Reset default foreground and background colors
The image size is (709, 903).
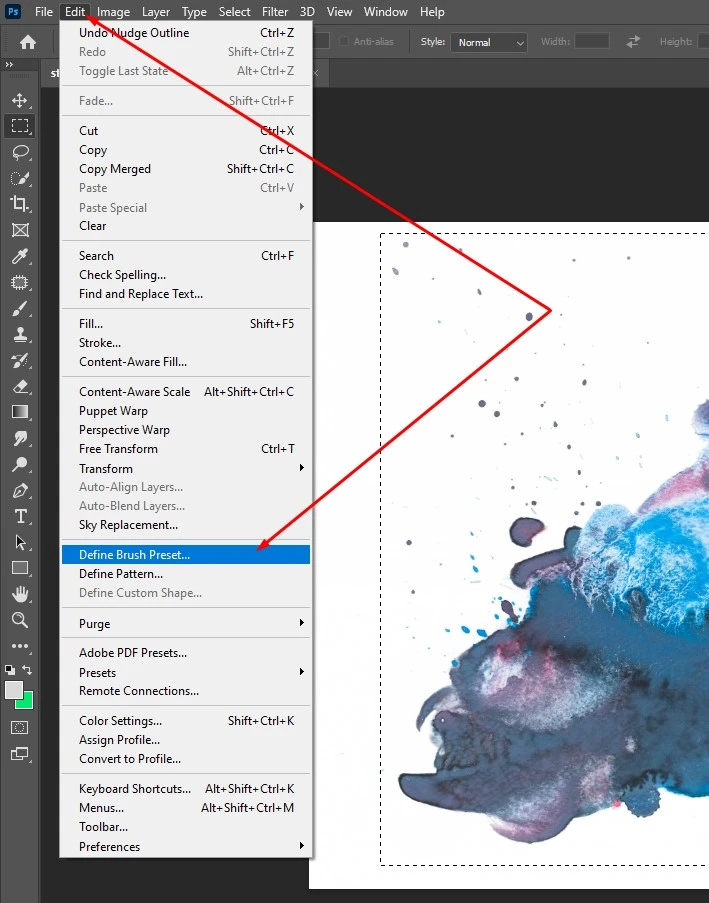pyautogui.click(x=10, y=670)
